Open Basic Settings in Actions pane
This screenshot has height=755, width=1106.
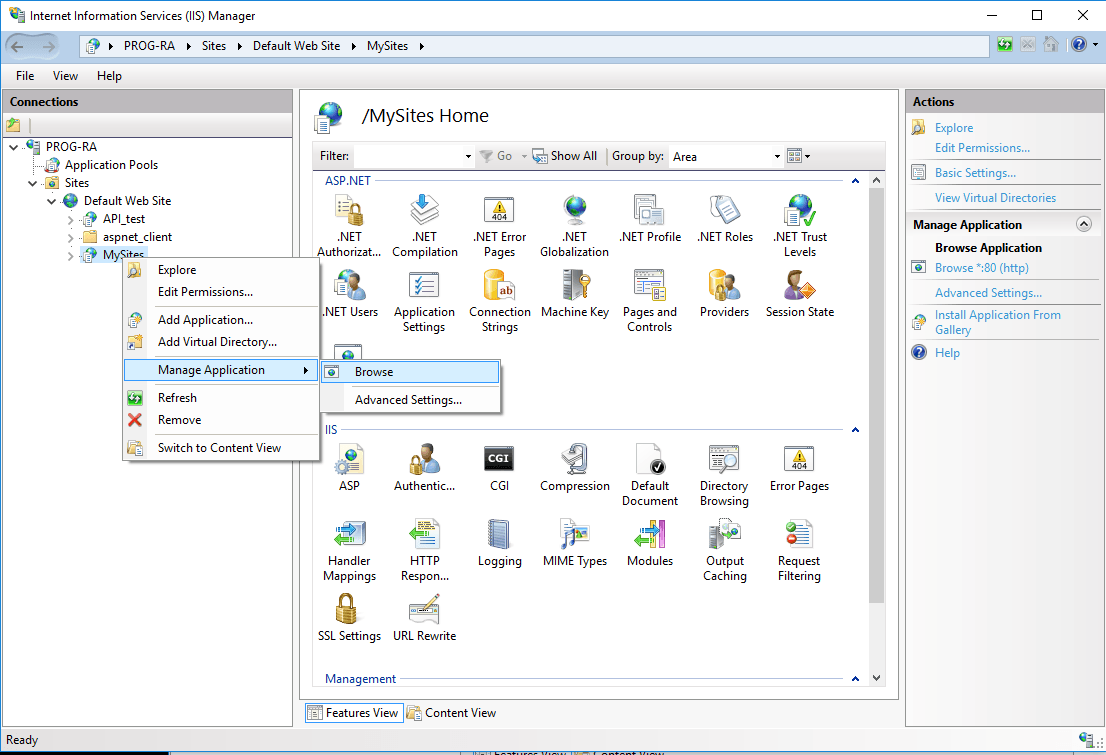point(975,172)
